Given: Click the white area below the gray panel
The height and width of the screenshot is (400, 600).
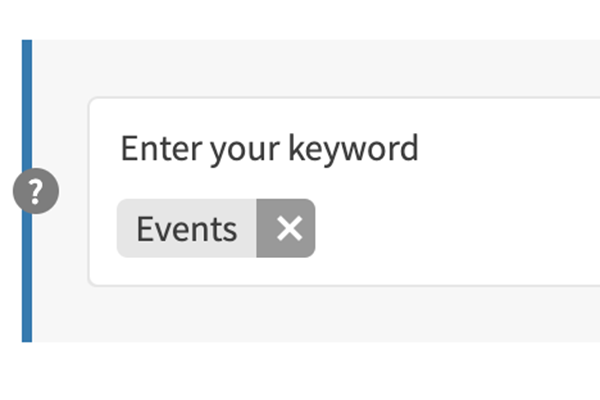Looking at the screenshot, I should 300,372.
